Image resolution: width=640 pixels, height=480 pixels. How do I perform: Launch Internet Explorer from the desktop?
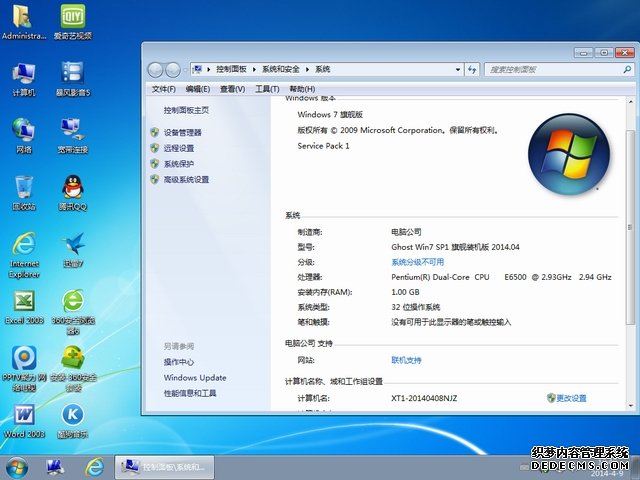click(x=24, y=255)
